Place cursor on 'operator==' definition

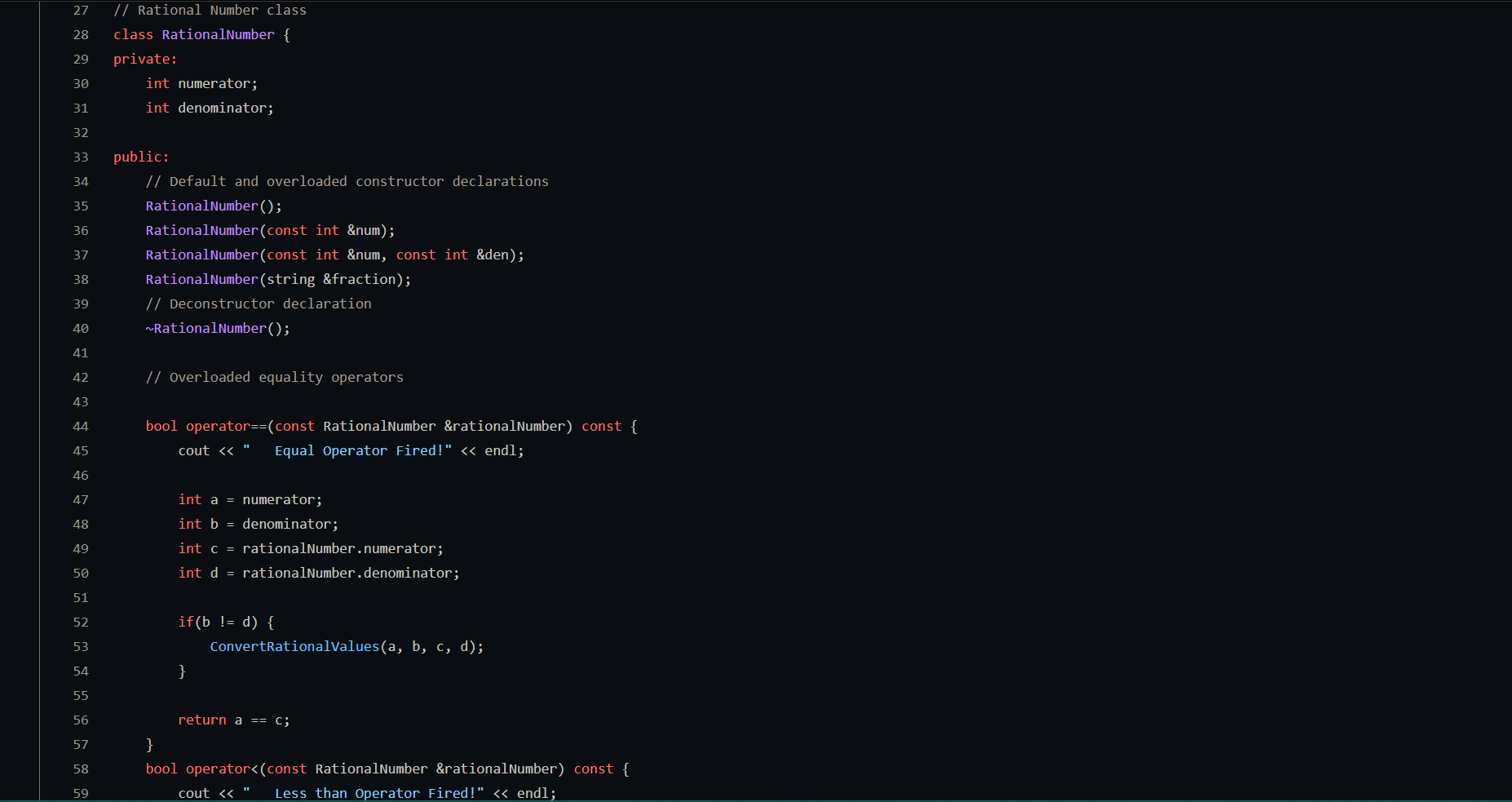pos(226,426)
